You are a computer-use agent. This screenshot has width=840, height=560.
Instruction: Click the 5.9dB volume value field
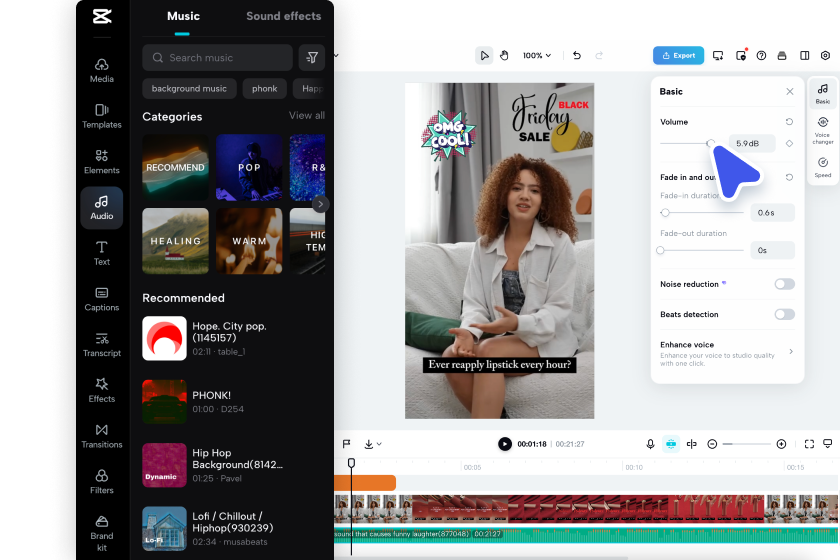(x=752, y=143)
